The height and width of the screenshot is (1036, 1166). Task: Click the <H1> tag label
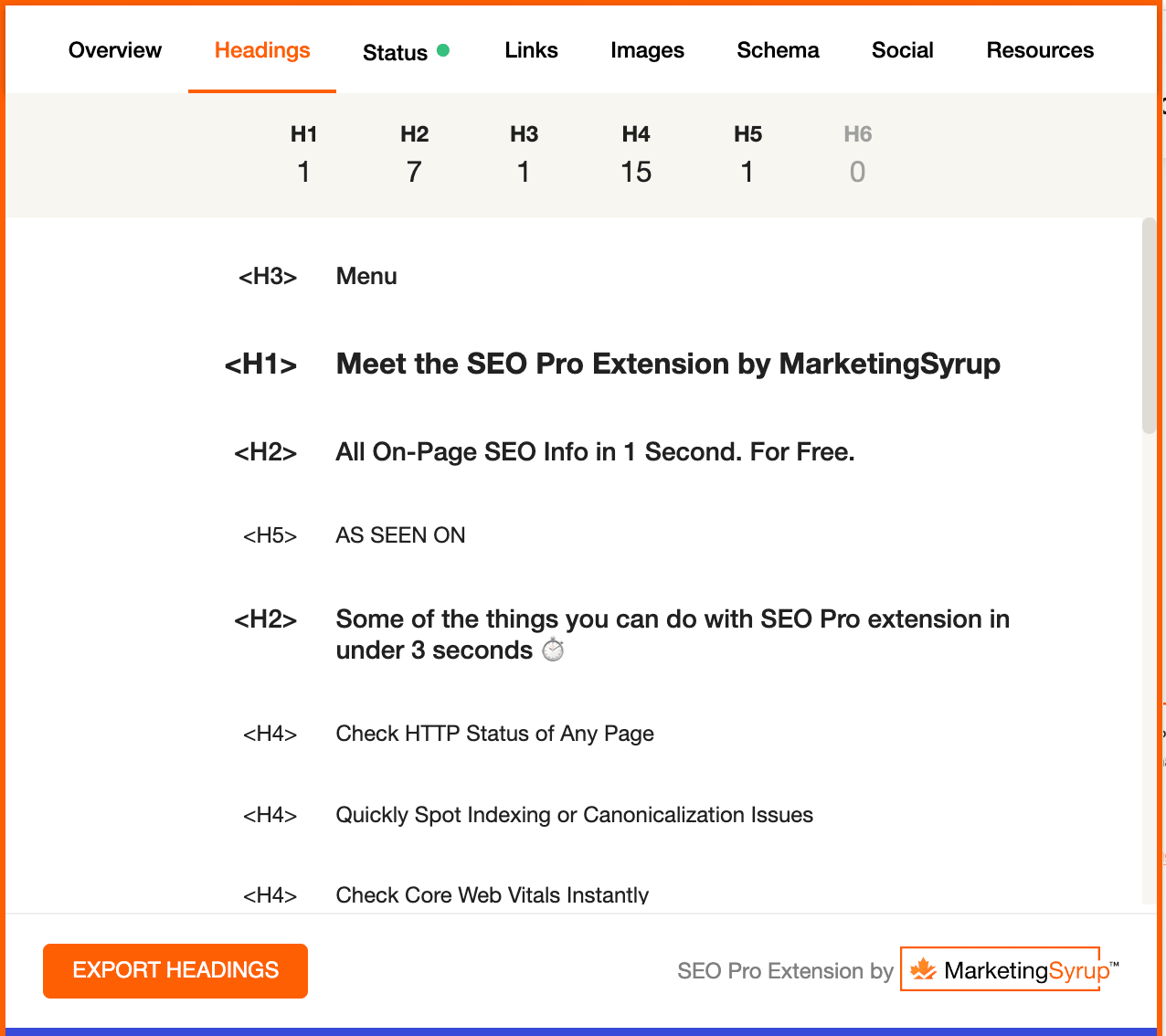pyautogui.click(x=260, y=365)
